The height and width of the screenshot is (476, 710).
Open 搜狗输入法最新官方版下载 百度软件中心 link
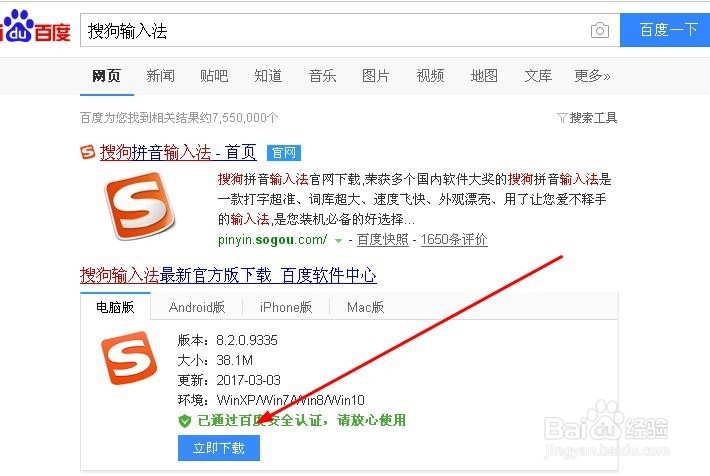[228, 275]
